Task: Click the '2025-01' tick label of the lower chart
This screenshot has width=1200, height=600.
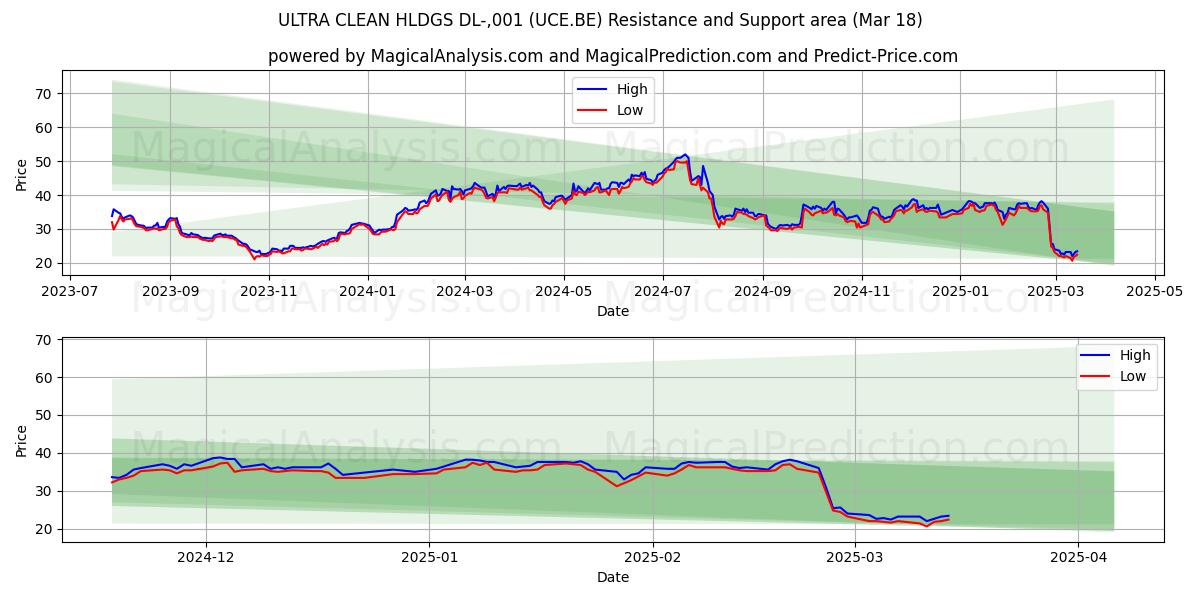Action: tap(430, 556)
